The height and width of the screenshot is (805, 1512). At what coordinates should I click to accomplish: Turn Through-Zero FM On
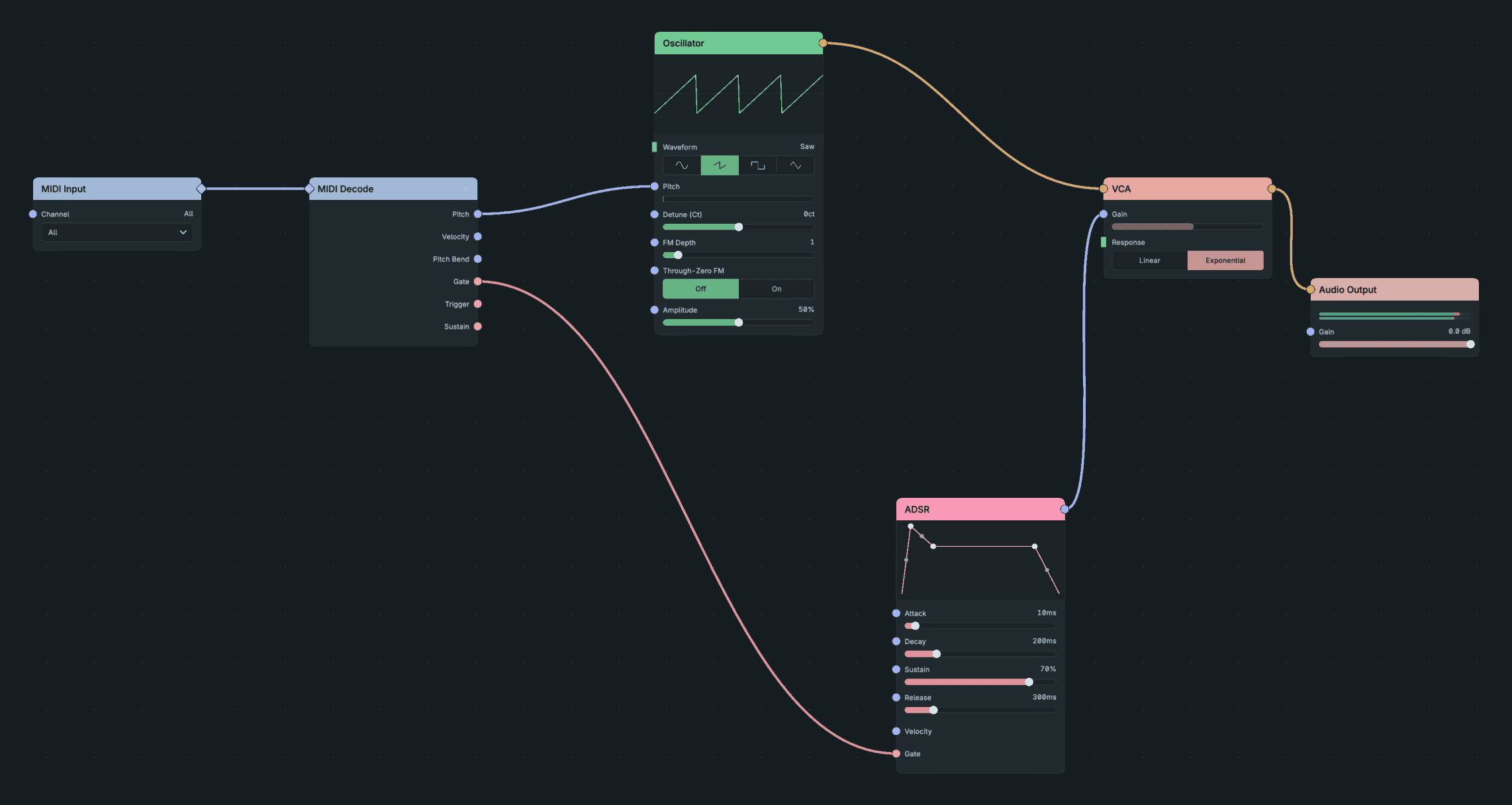(777, 289)
